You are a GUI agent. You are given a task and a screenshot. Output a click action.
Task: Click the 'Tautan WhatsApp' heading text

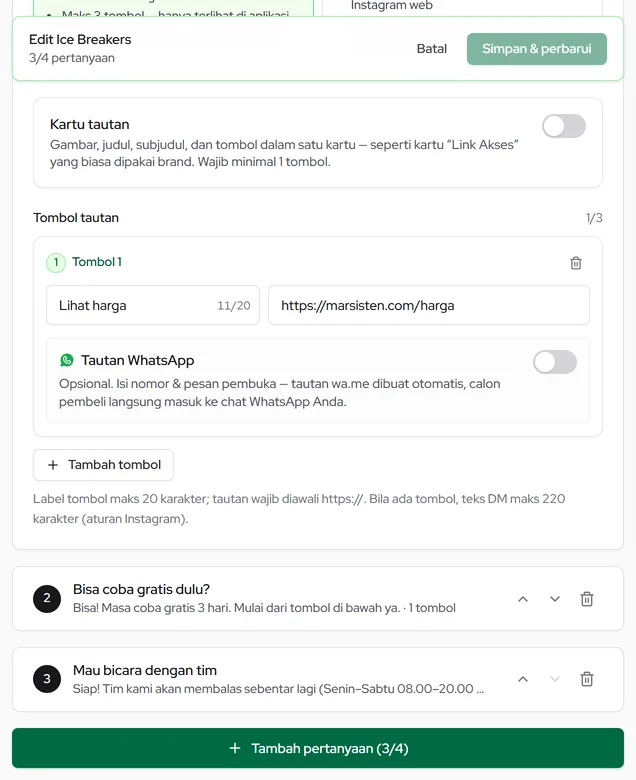[138, 360]
